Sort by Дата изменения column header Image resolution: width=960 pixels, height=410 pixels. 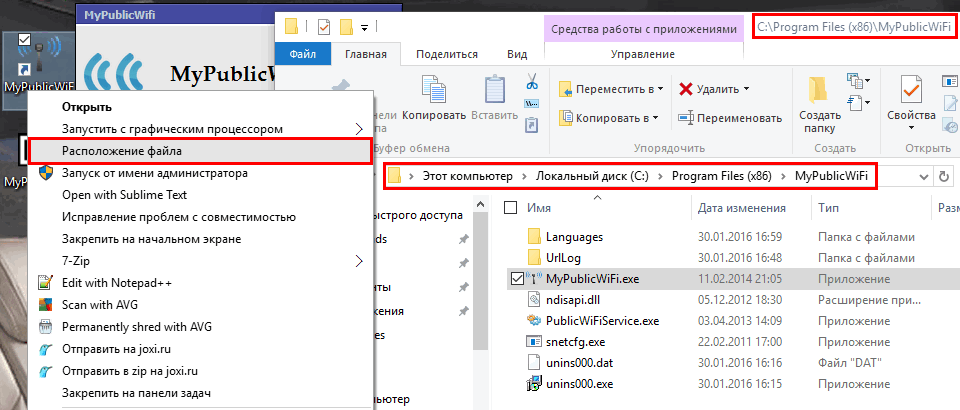tap(741, 208)
